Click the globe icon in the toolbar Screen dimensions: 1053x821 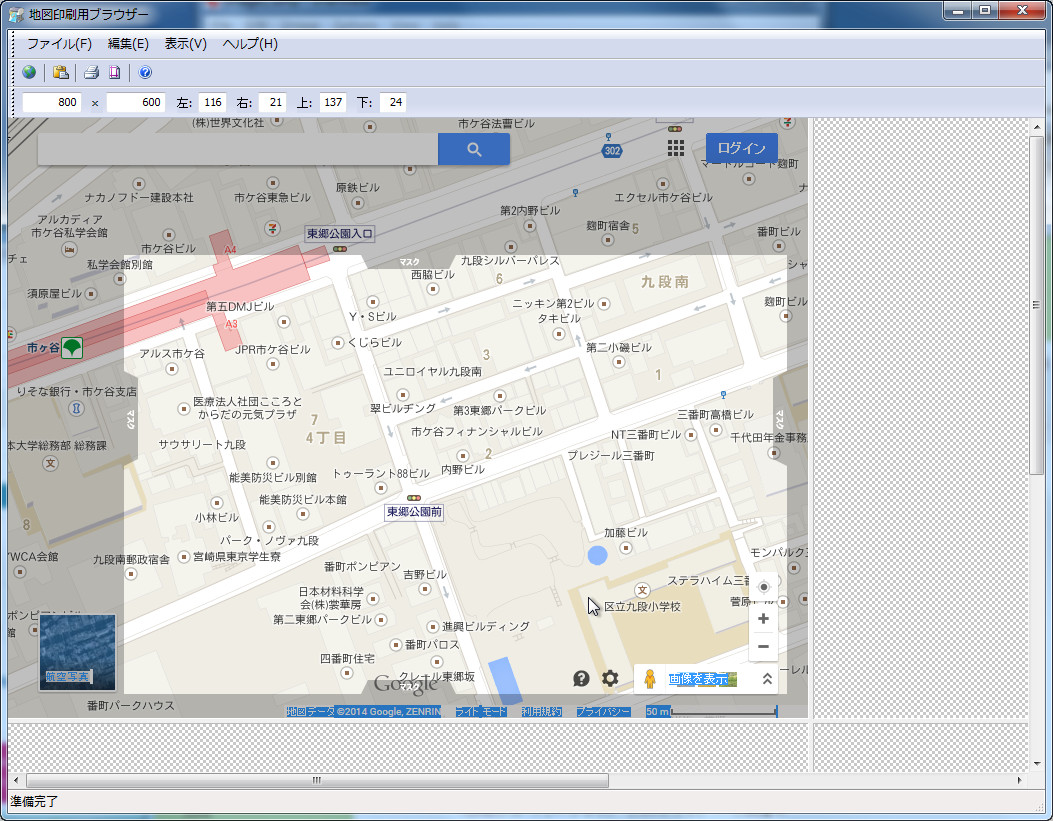click(28, 72)
